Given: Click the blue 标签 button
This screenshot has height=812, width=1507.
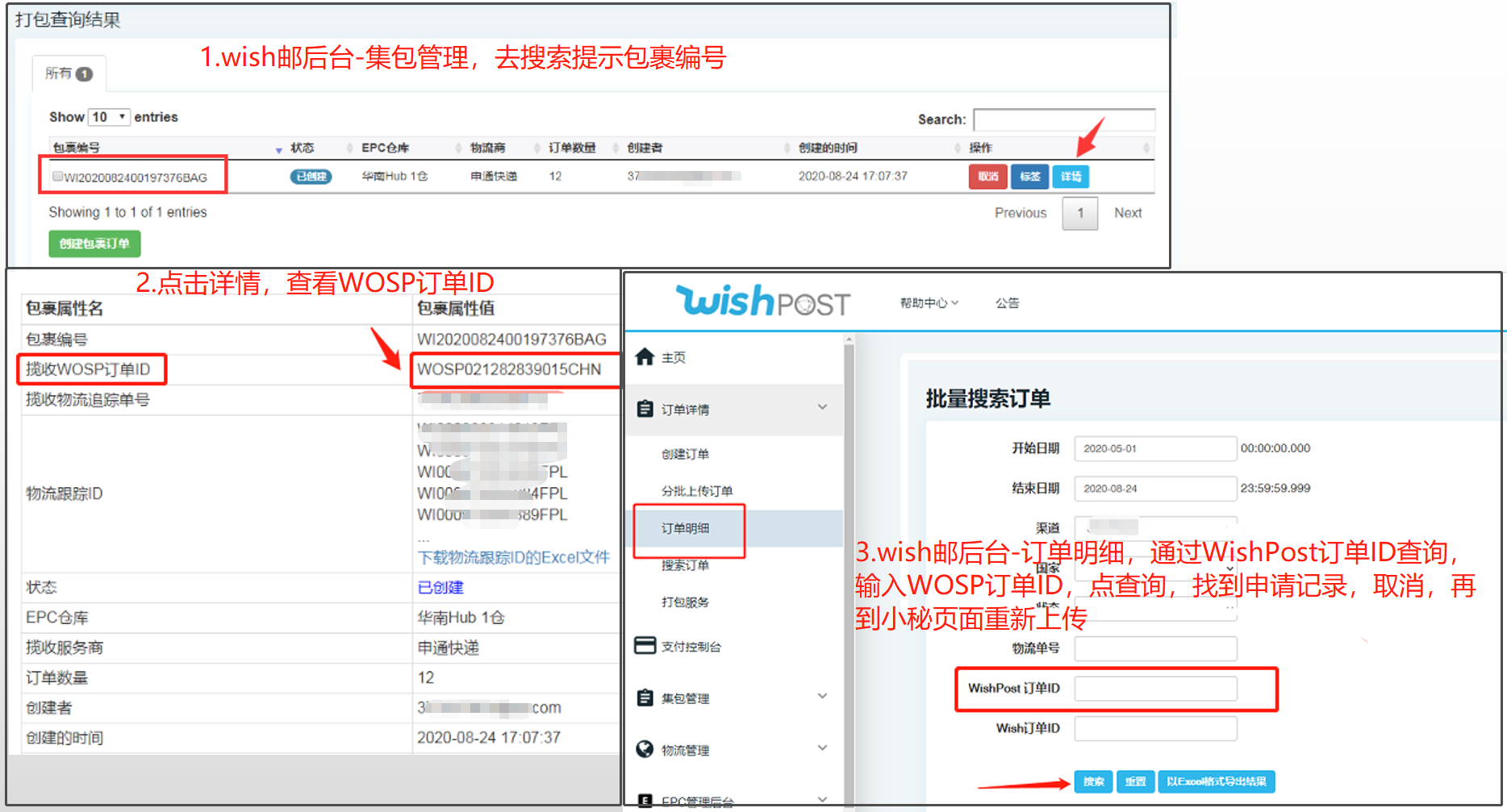Looking at the screenshot, I should (x=1029, y=177).
